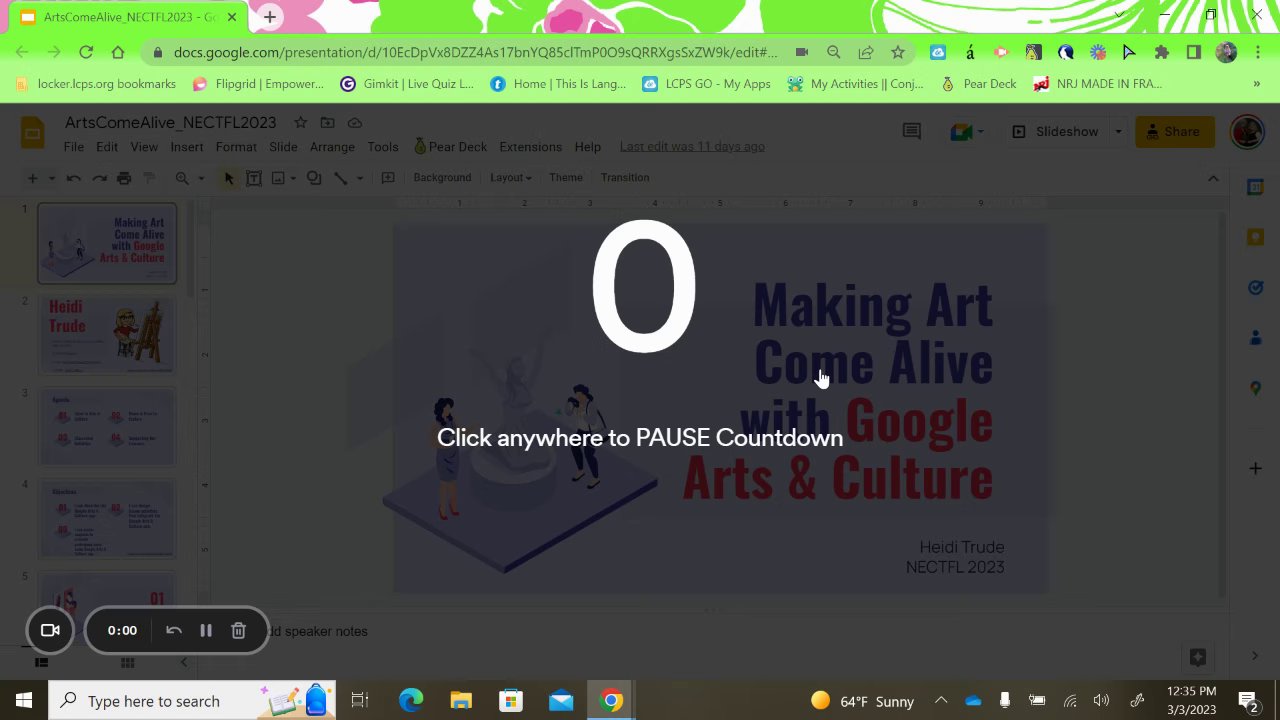Expand the zoom level dropdown arrow
The height and width of the screenshot is (720, 1280).
201,178
